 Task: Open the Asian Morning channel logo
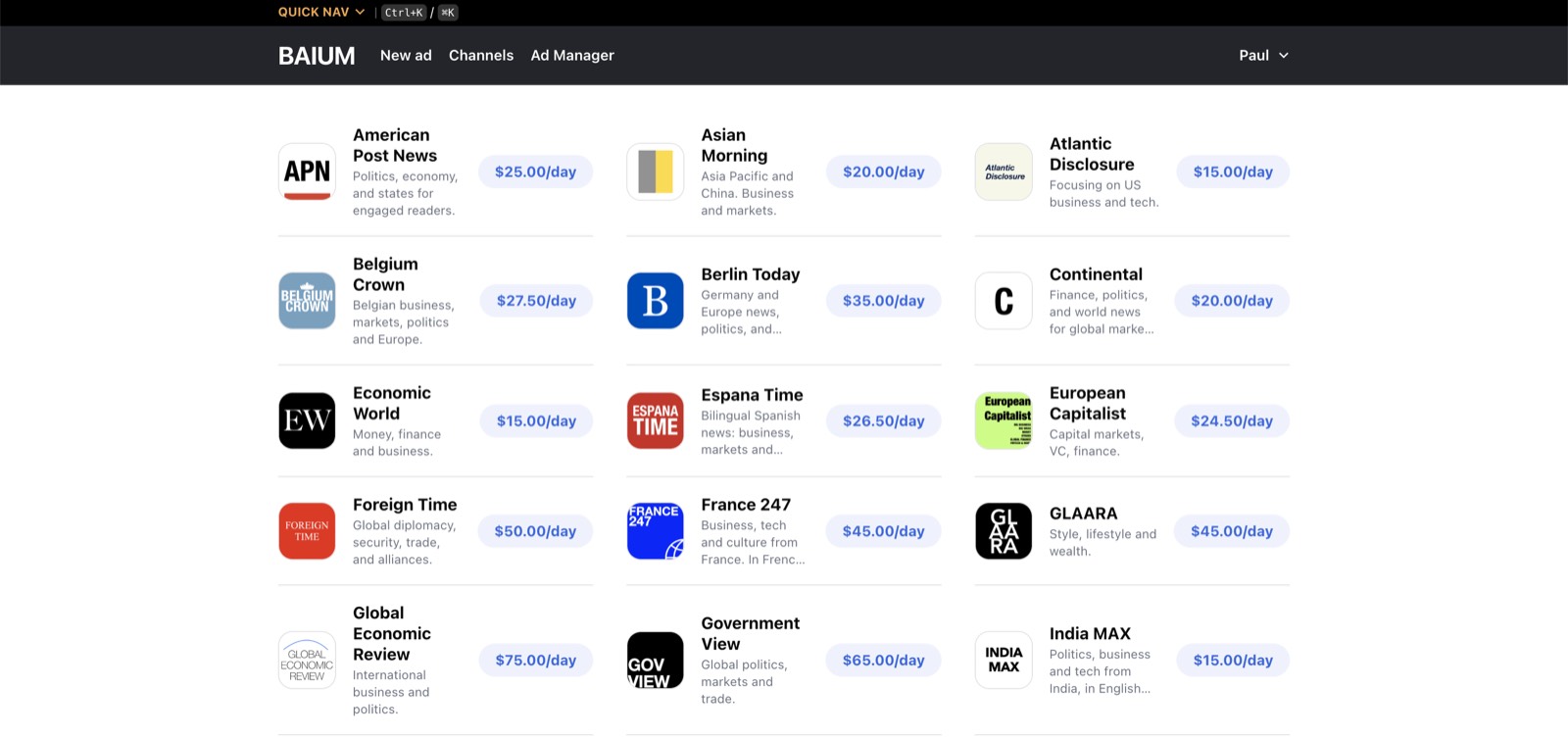pos(656,172)
